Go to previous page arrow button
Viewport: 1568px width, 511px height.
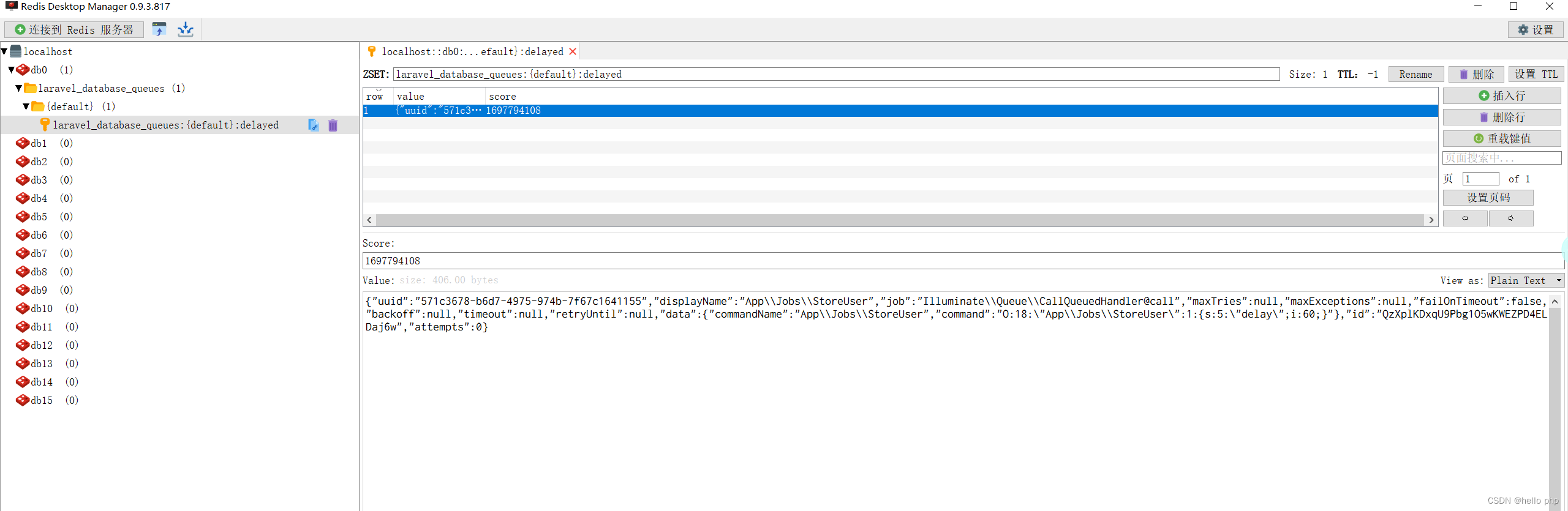1465,218
